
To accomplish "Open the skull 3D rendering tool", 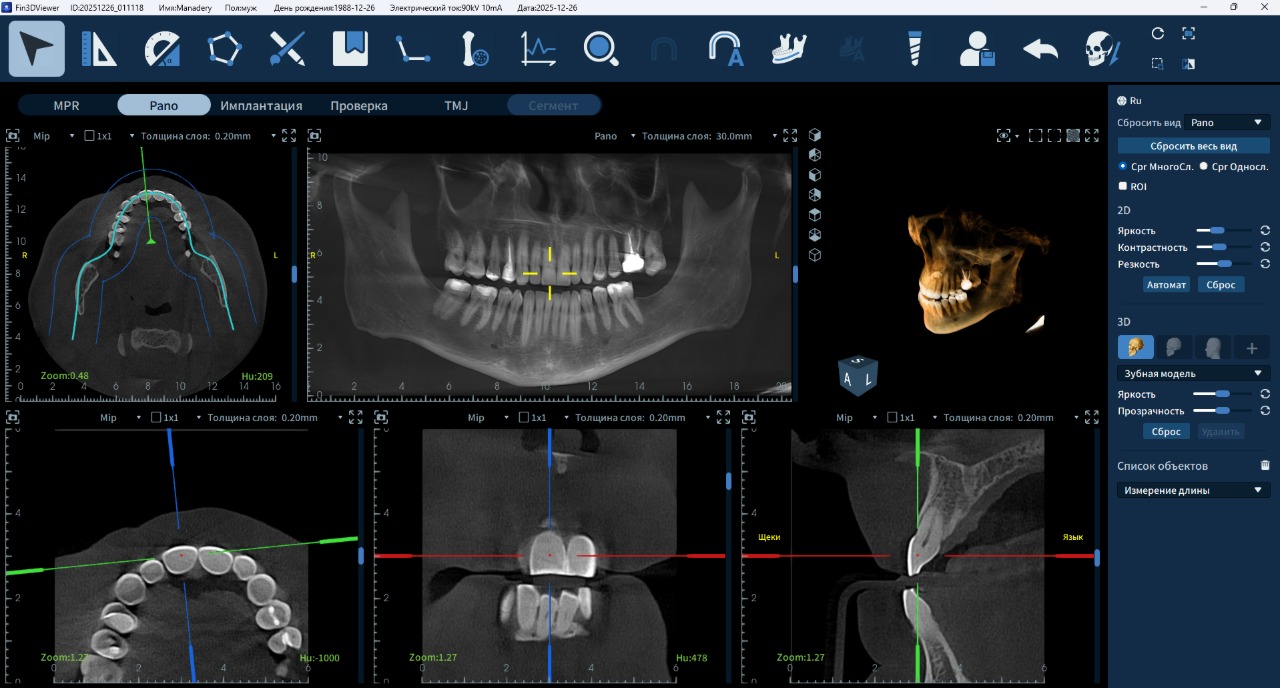I will (1102, 49).
